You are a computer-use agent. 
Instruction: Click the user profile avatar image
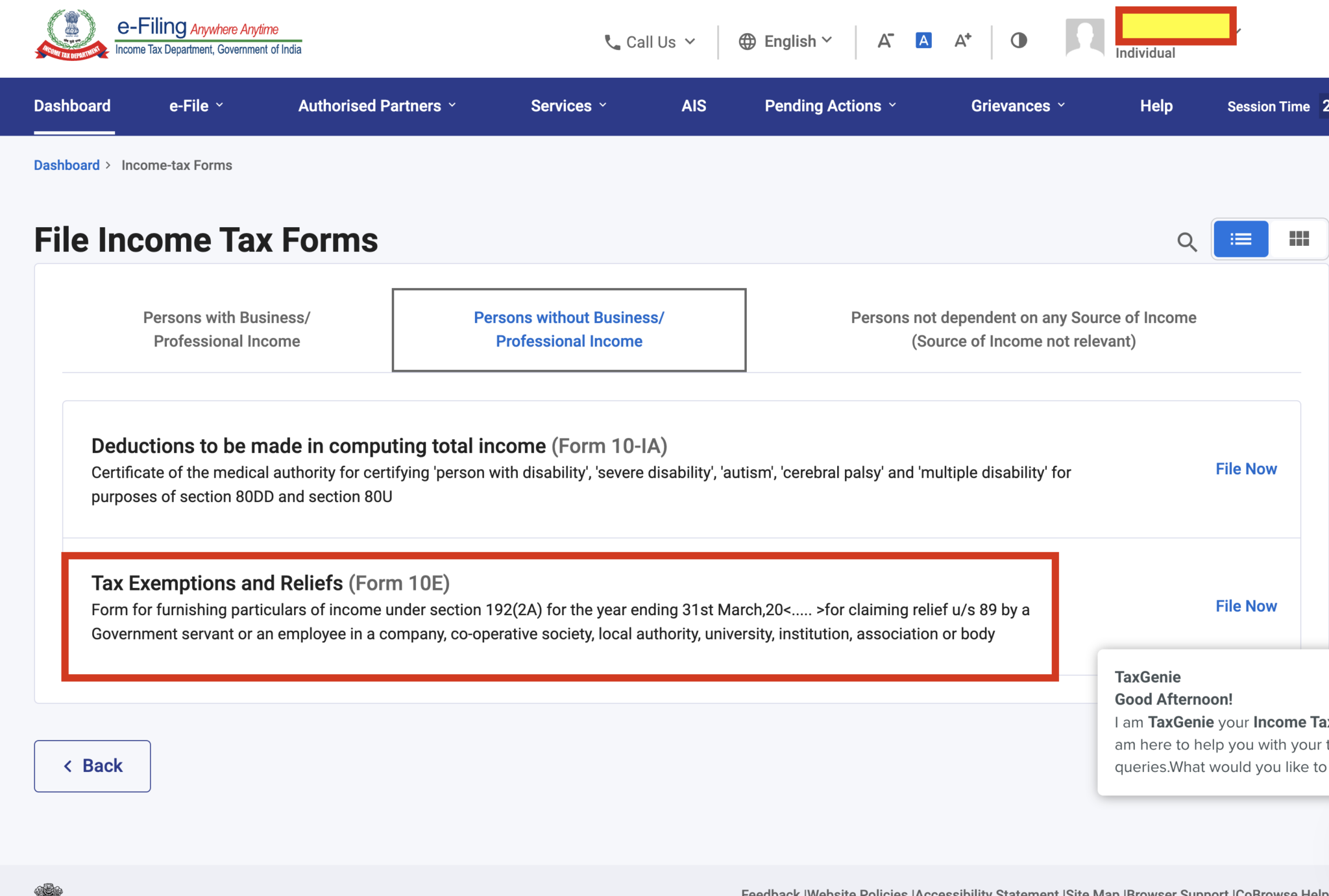click(1084, 36)
